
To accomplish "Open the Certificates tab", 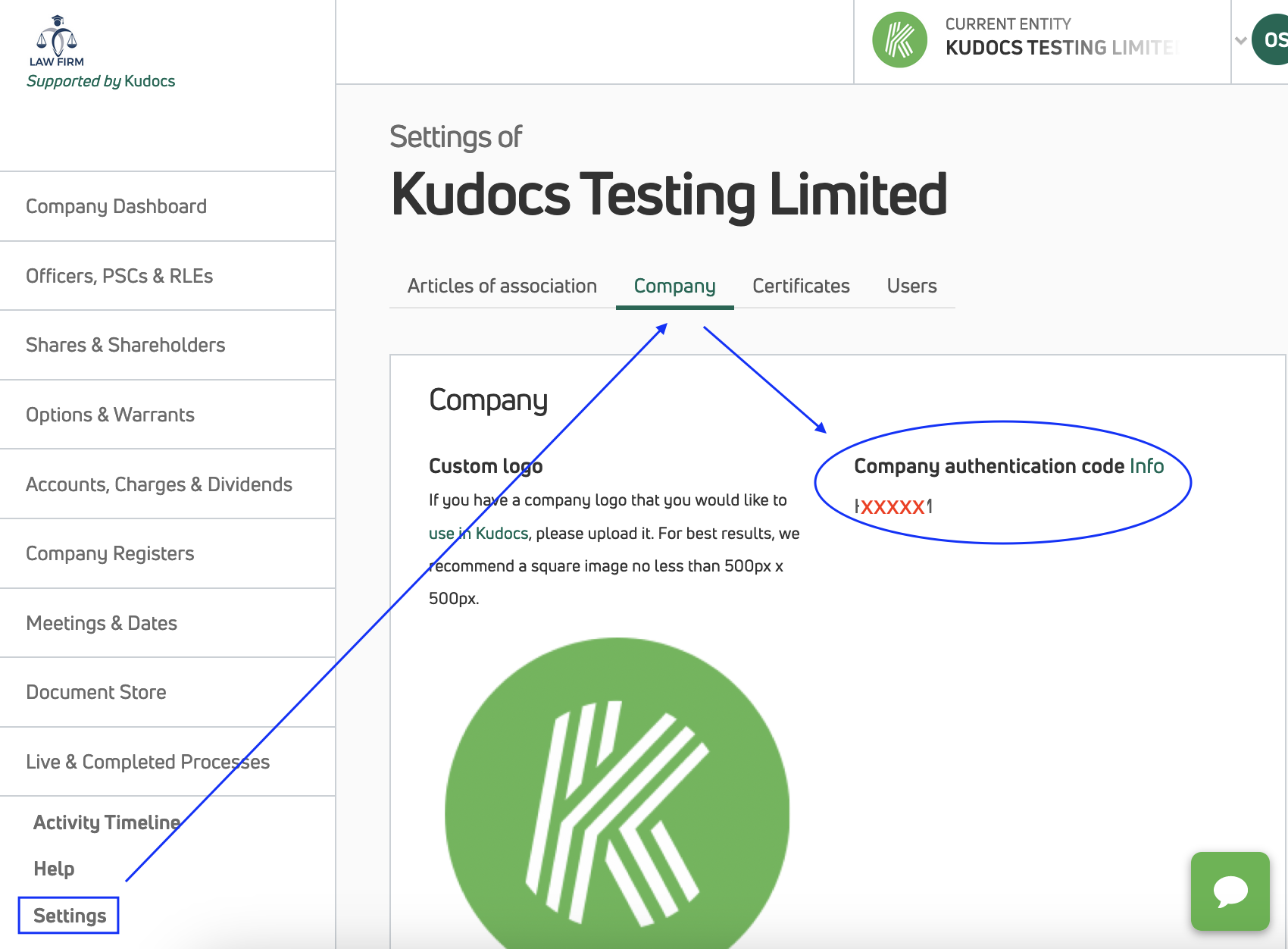I will 801,286.
